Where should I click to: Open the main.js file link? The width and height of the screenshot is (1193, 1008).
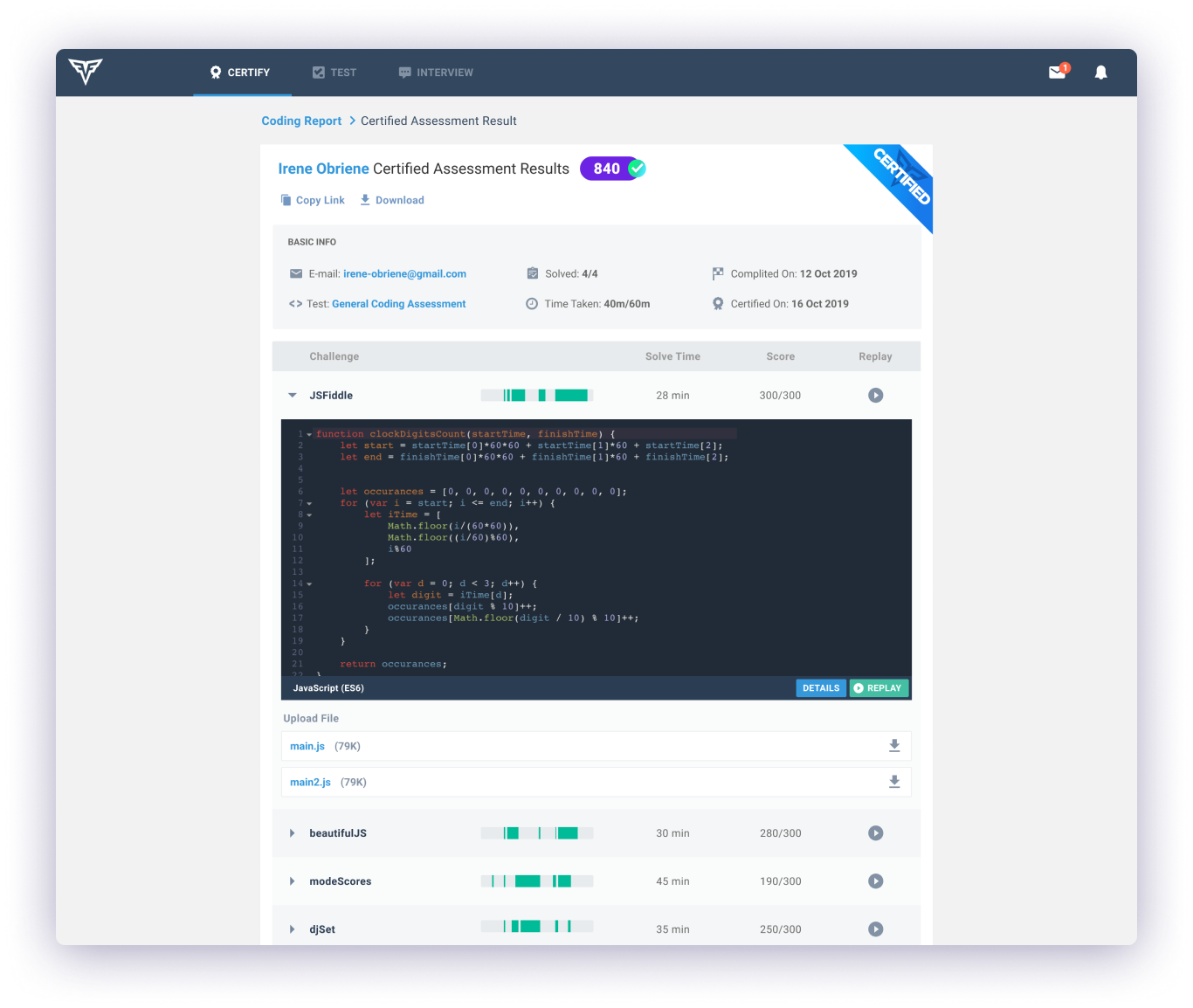point(307,746)
